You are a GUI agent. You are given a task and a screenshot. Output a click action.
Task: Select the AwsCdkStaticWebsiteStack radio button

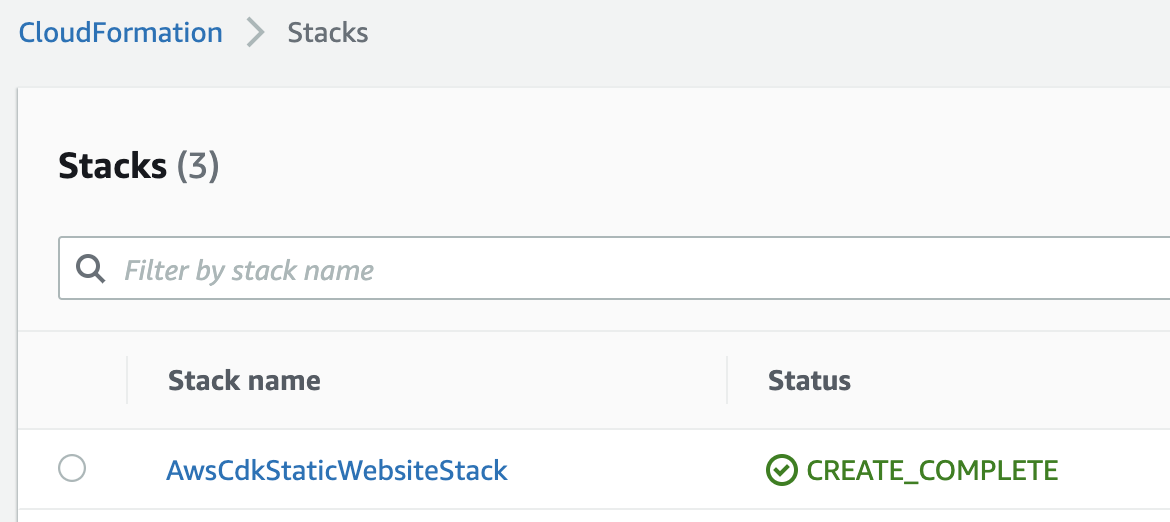click(72, 469)
